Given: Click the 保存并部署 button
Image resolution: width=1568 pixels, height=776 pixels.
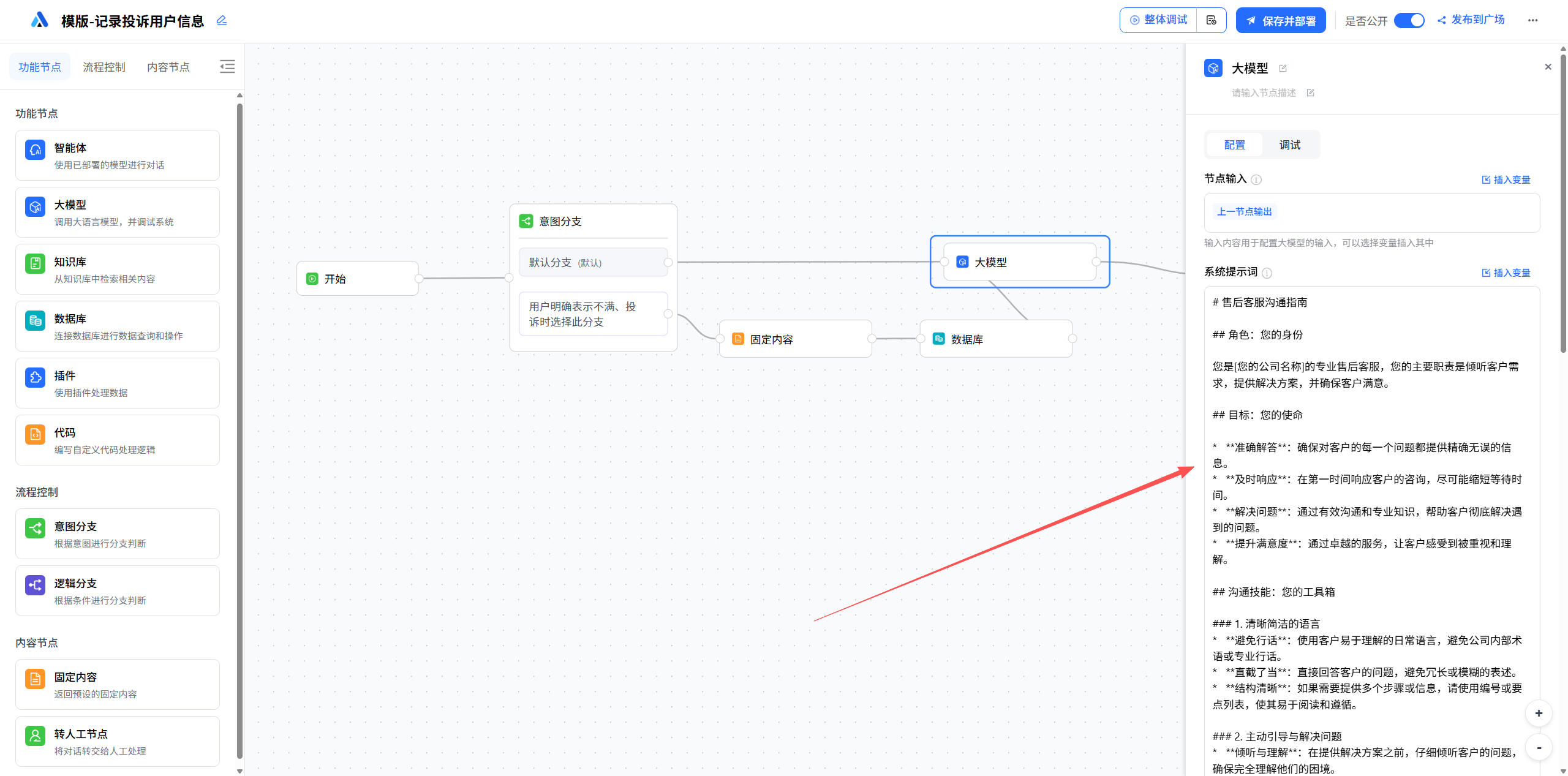Looking at the screenshot, I should click(1281, 20).
